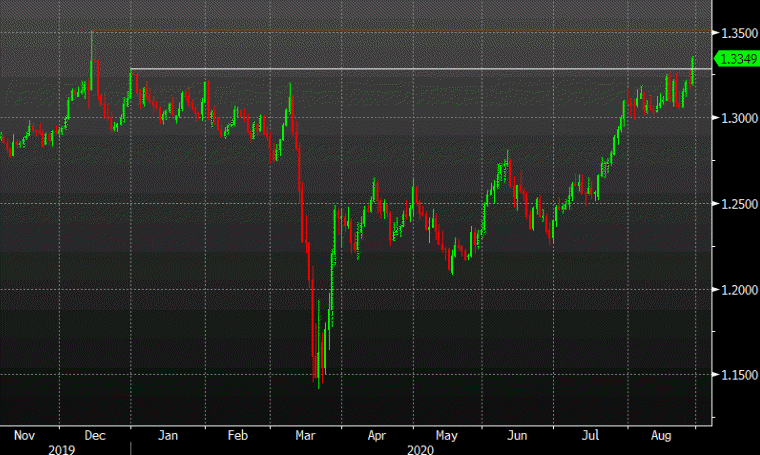Click the 1.3500 price axis label
This screenshot has width=760, height=455.
(x=740, y=33)
